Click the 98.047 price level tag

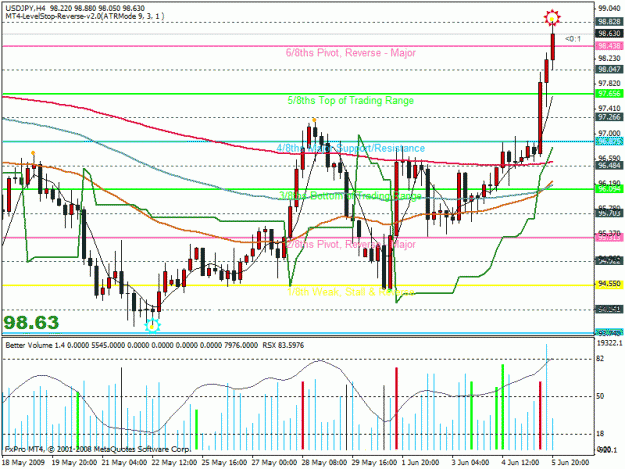coord(609,69)
